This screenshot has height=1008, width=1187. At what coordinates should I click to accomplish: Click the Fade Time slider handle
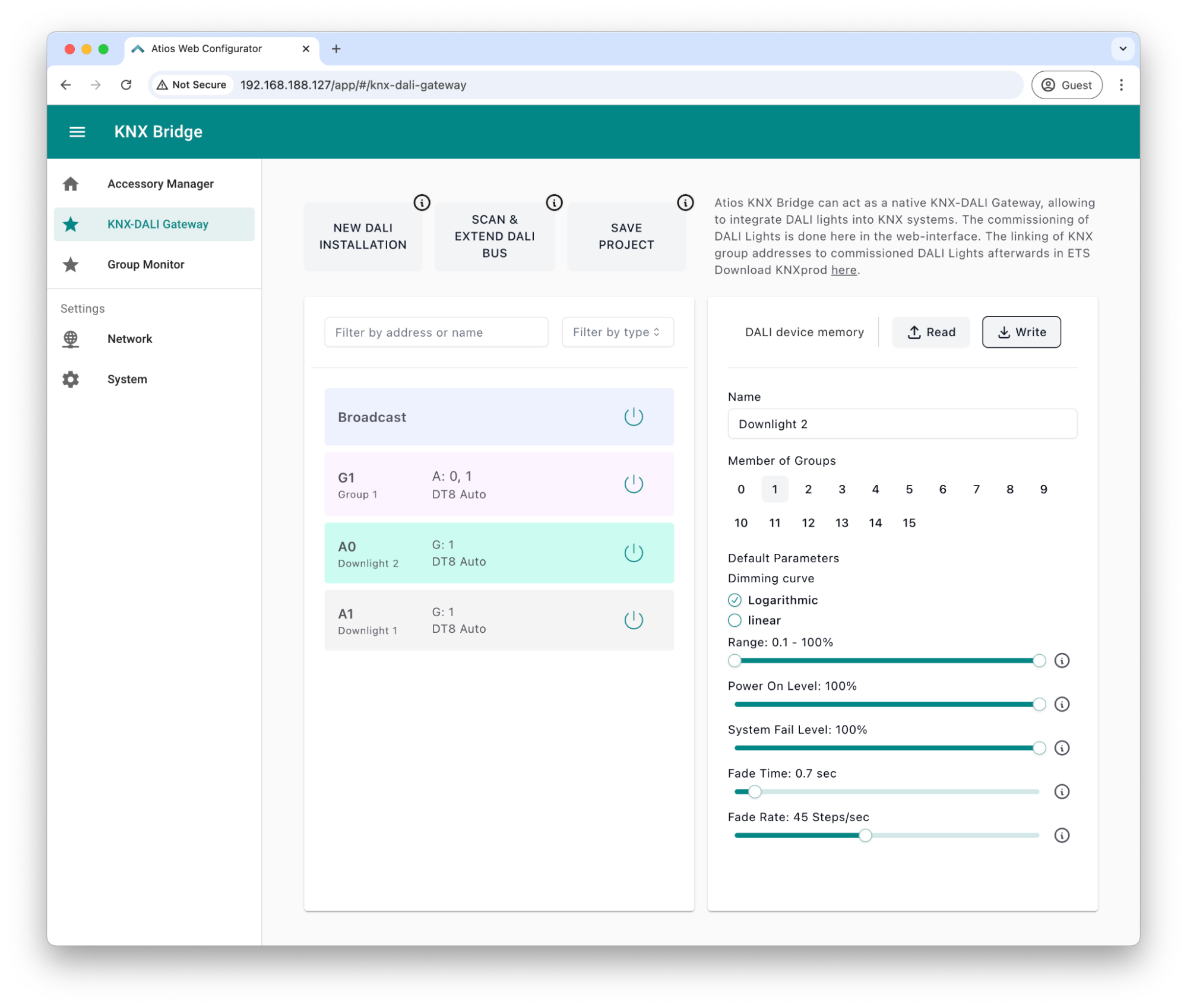click(754, 791)
